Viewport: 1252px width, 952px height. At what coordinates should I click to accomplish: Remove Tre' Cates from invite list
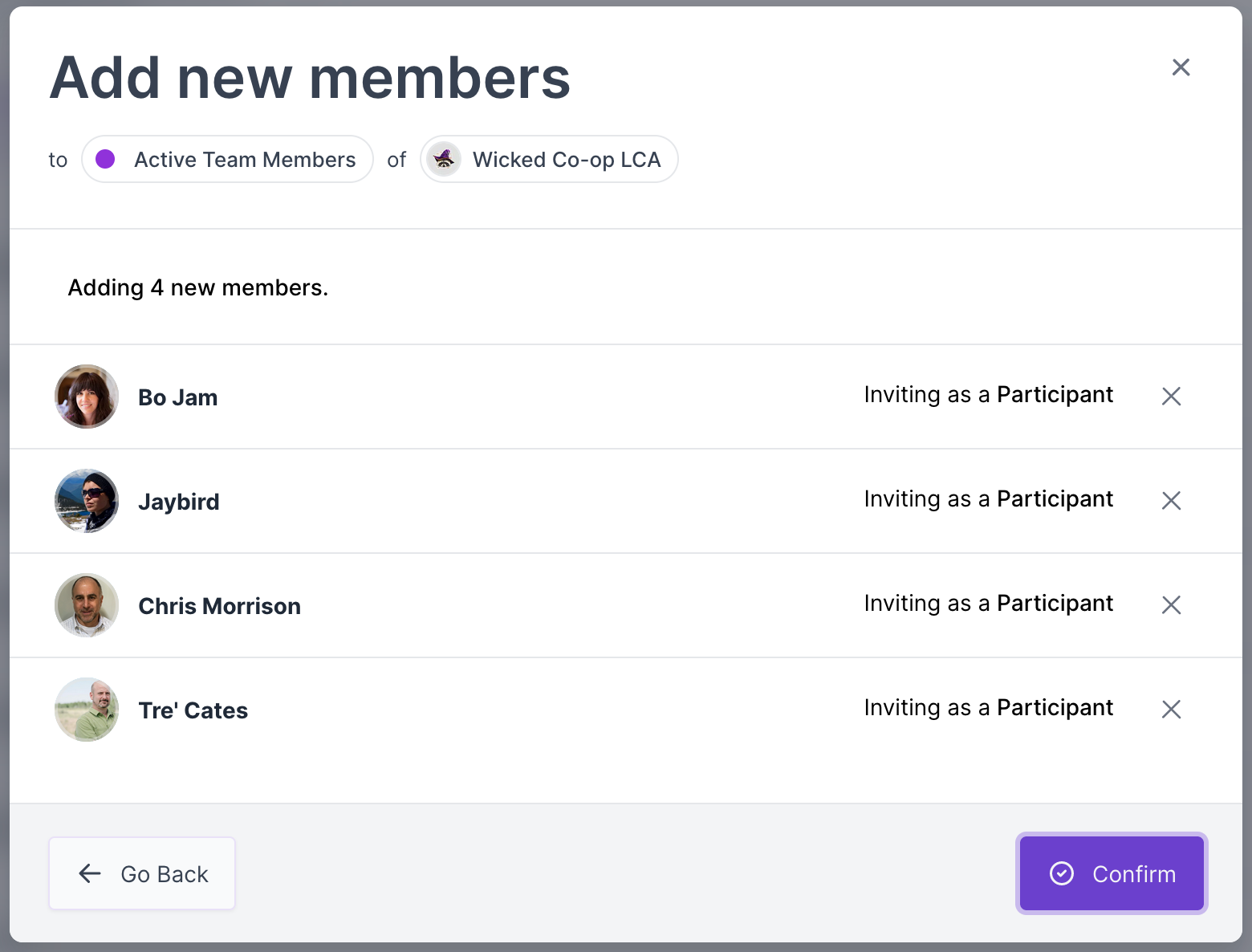pyautogui.click(x=1171, y=709)
